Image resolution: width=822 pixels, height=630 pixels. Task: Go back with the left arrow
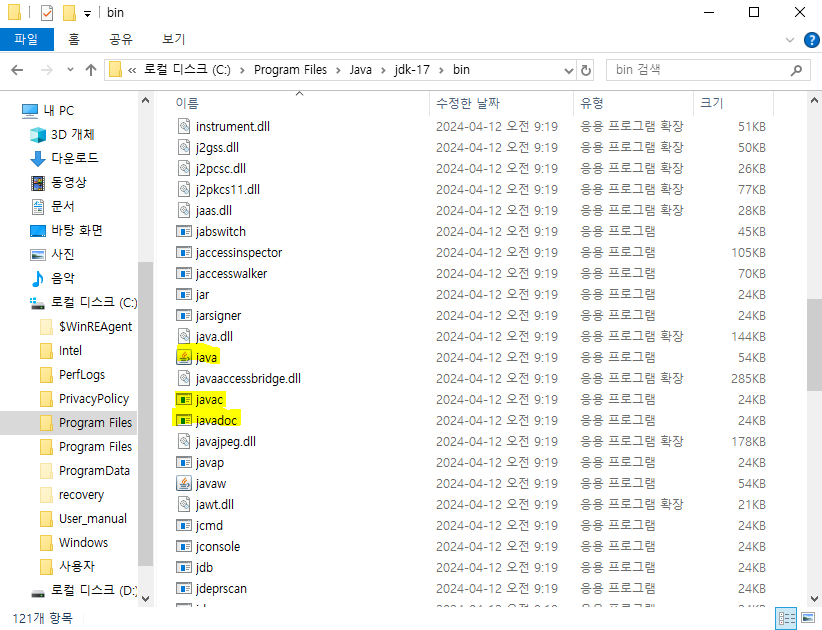pyautogui.click(x=17, y=70)
